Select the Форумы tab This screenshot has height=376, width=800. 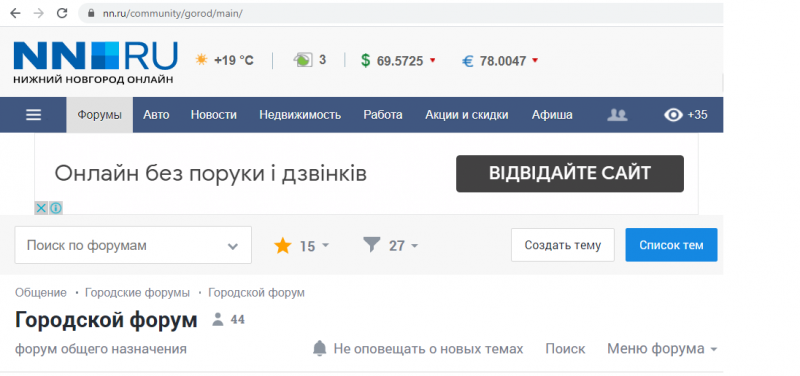point(99,115)
